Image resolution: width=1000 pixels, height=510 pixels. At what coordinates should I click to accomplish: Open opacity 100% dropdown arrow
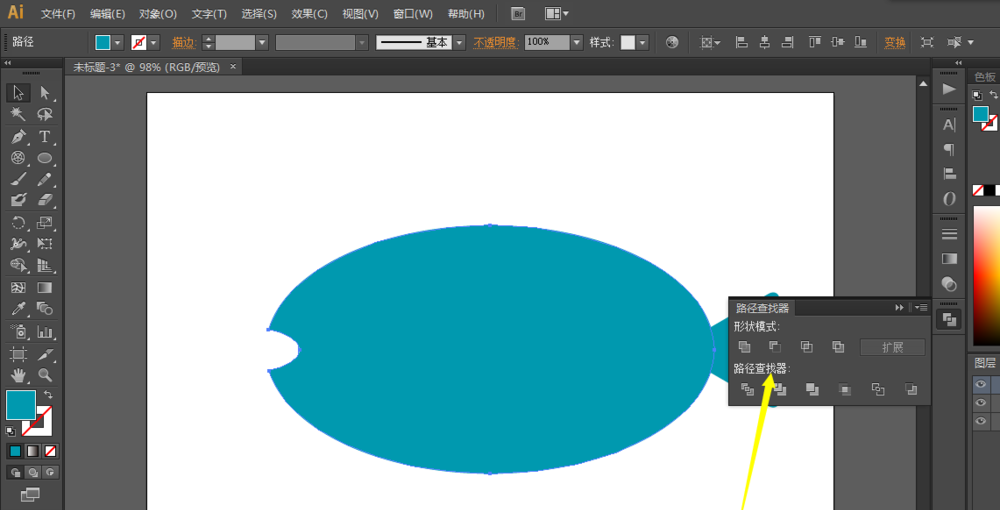[x=577, y=43]
